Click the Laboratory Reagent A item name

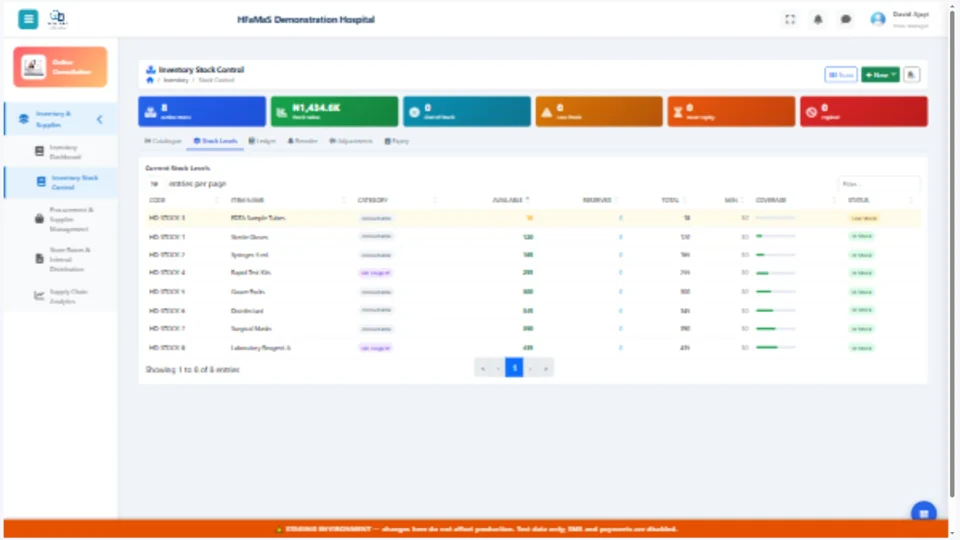point(261,348)
